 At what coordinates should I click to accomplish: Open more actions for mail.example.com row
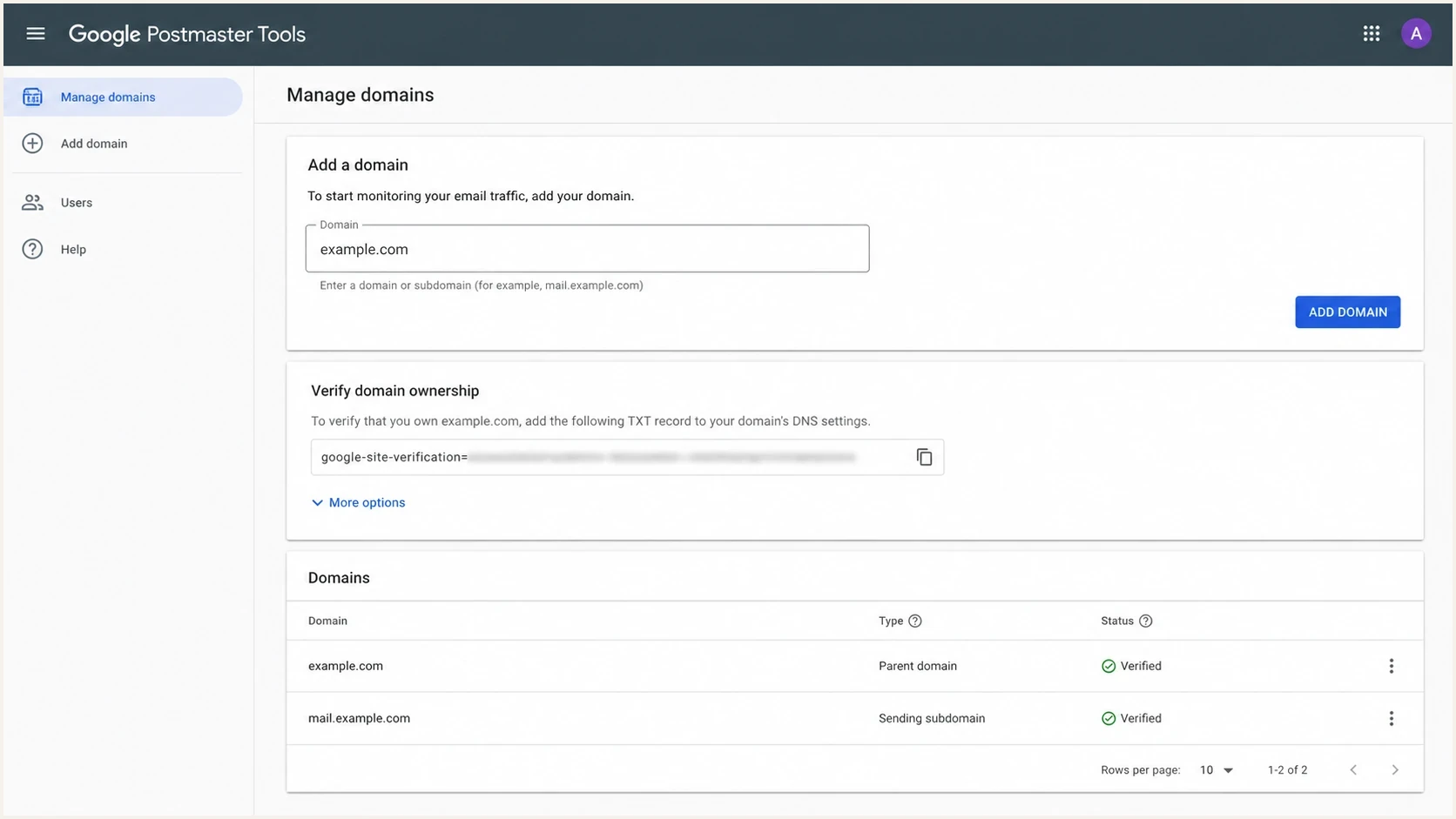[1391, 718]
